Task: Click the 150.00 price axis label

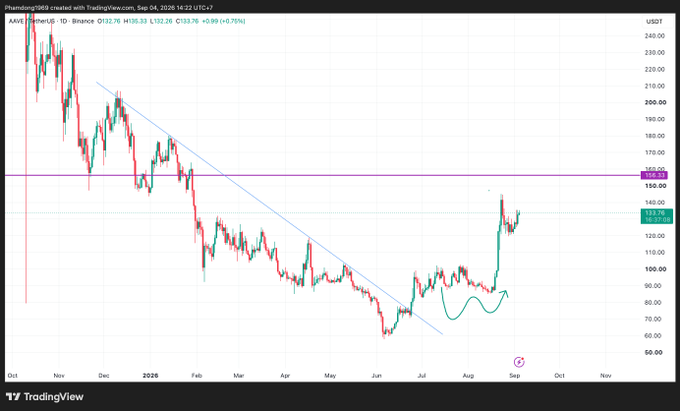Action: (x=655, y=186)
